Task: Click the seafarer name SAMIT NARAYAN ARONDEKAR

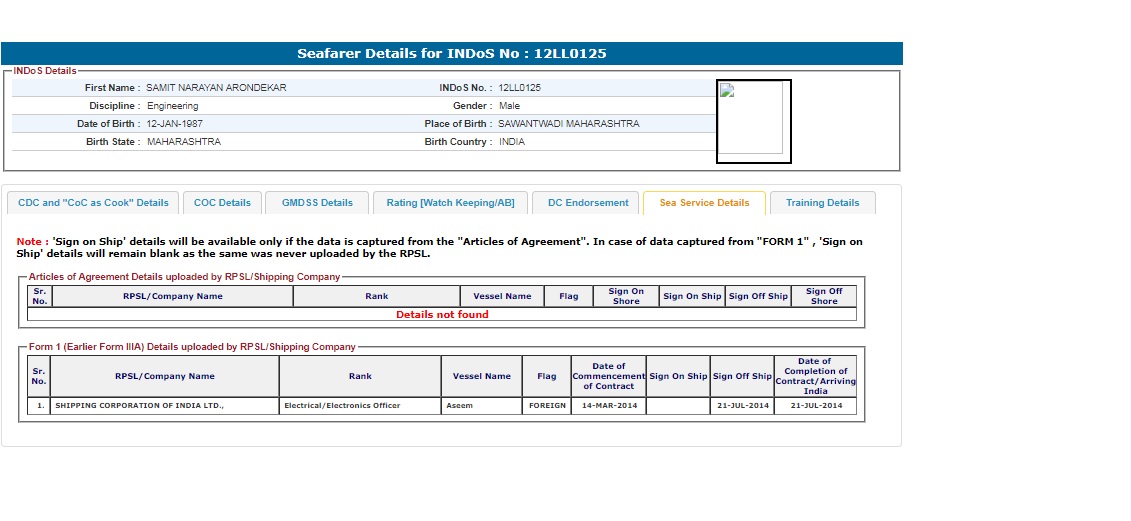Action: click(216, 88)
